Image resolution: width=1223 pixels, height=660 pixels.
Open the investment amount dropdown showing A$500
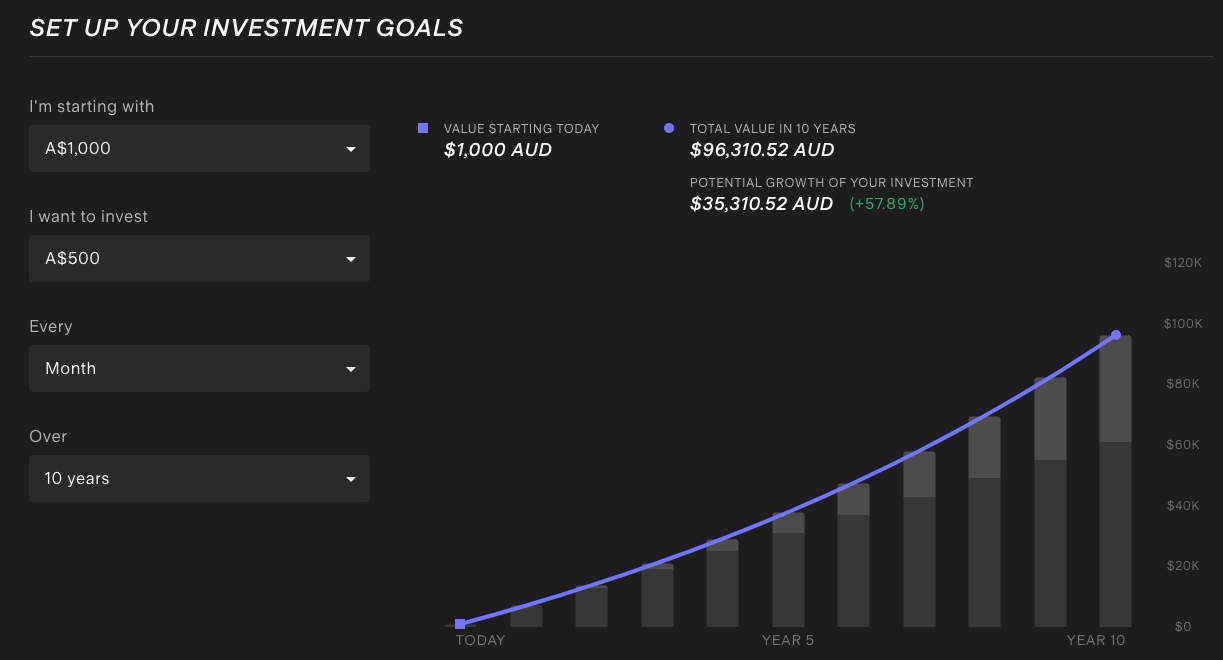199,258
